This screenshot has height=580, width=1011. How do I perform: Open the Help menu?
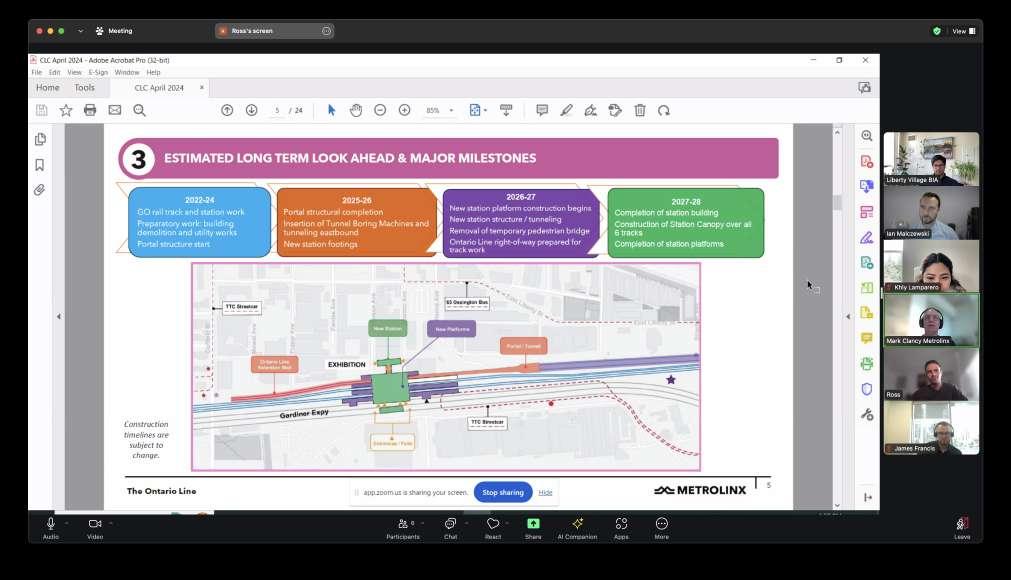pos(153,72)
